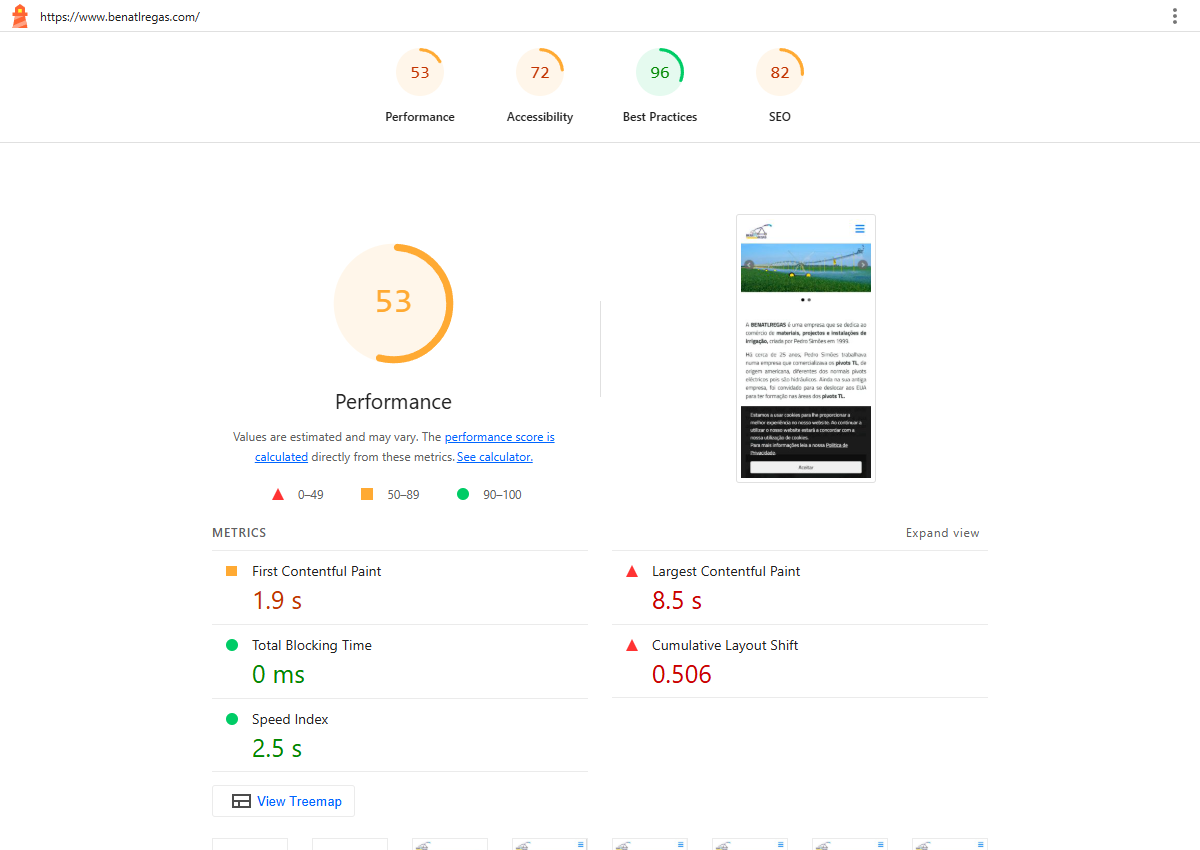
Task: Jump to the SEO category gauge showing 82
Action: (780, 86)
